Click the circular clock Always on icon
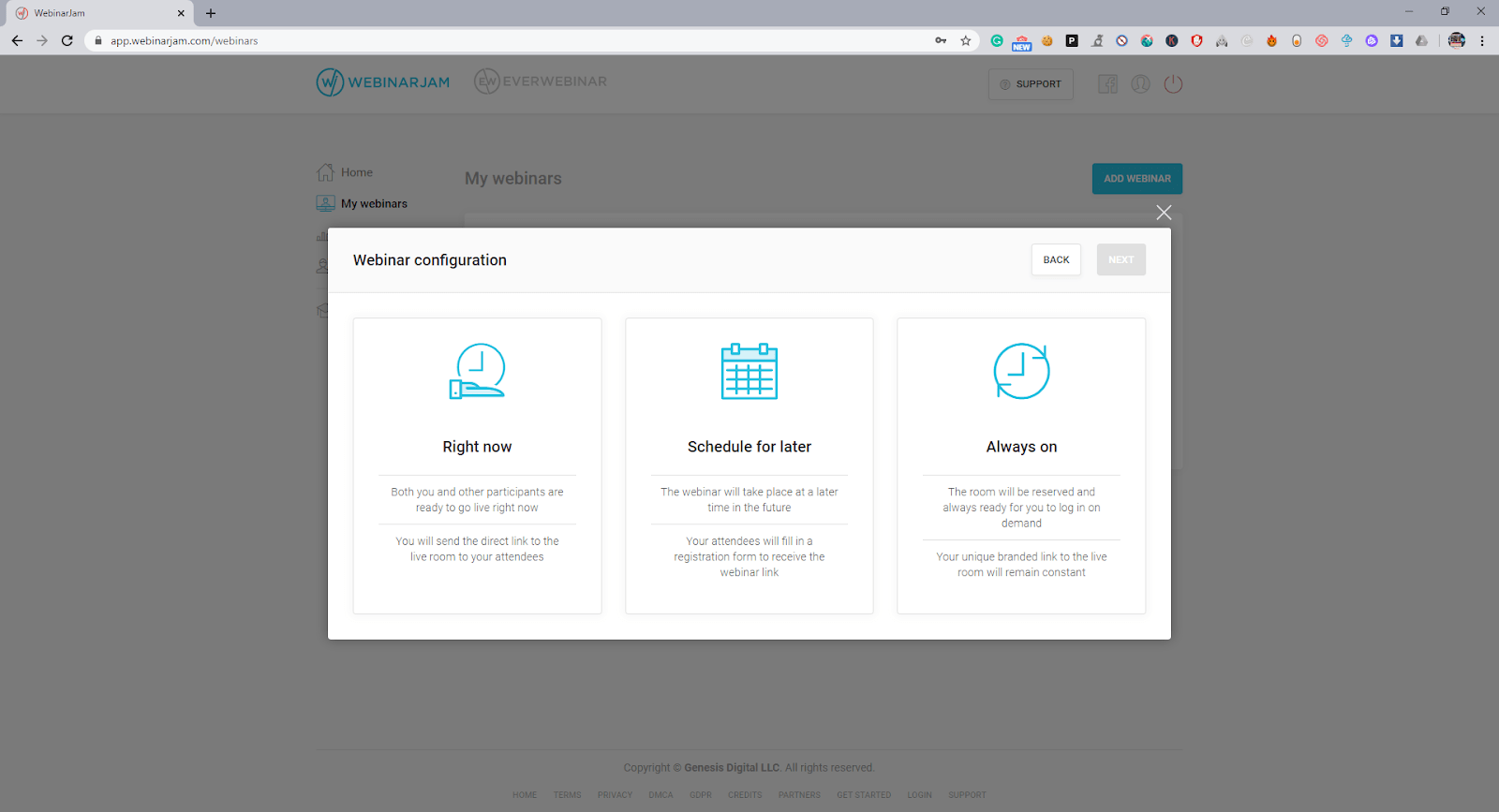The height and width of the screenshot is (812, 1499). tap(1021, 371)
